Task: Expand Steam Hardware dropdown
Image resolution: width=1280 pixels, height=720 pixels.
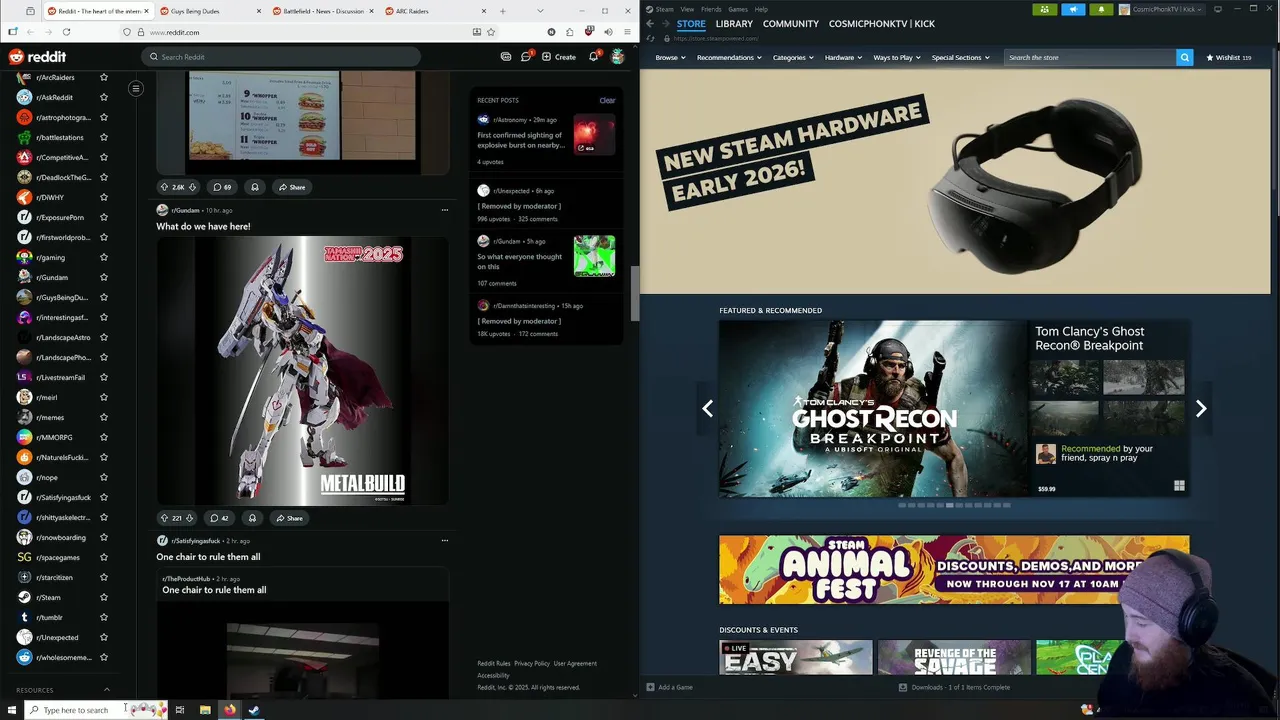Action: (x=843, y=57)
